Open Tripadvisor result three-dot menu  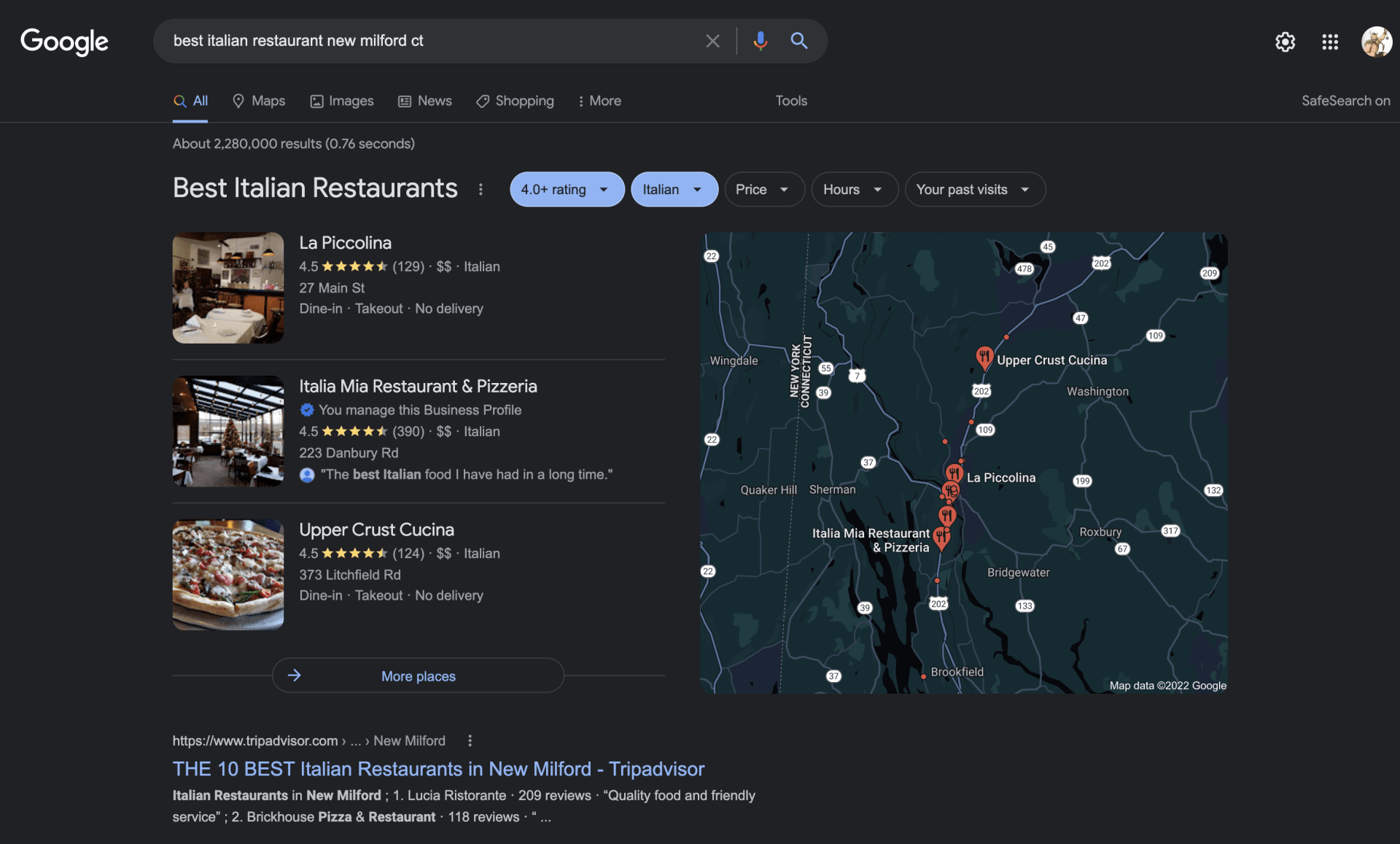point(470,740)
